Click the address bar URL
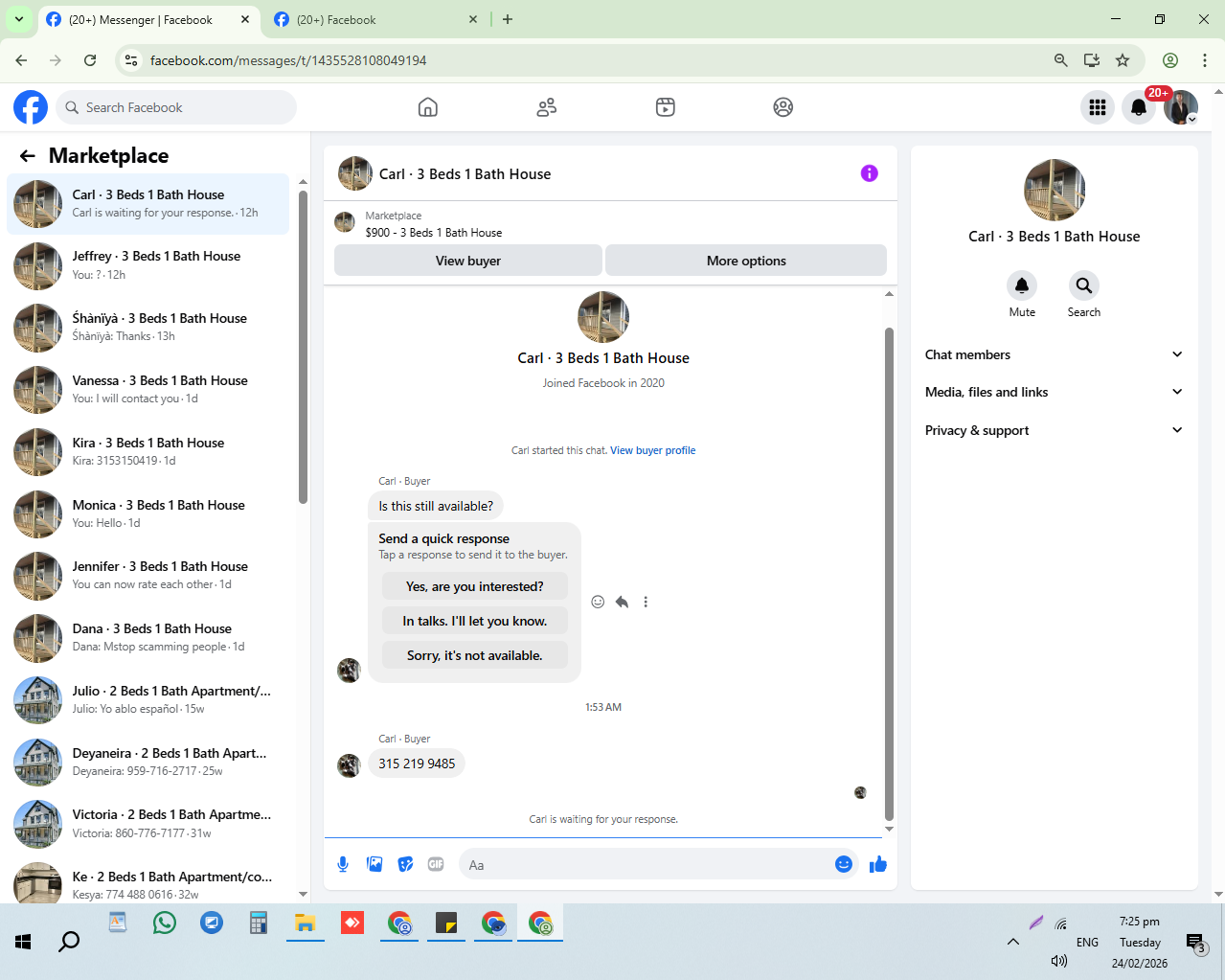The width and height of the screenshot is (1225, 980). coord(288,60)
